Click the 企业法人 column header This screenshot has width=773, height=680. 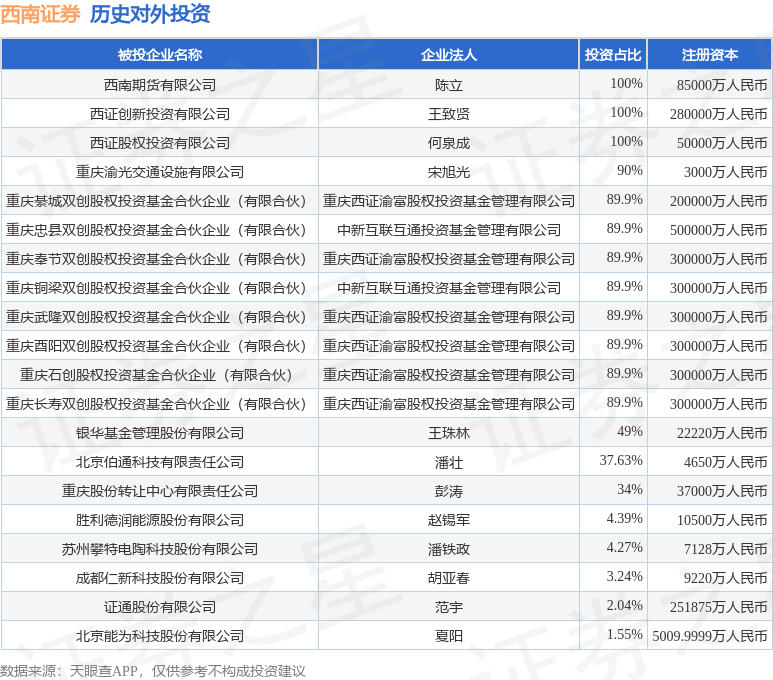click(x=449, y=55)
